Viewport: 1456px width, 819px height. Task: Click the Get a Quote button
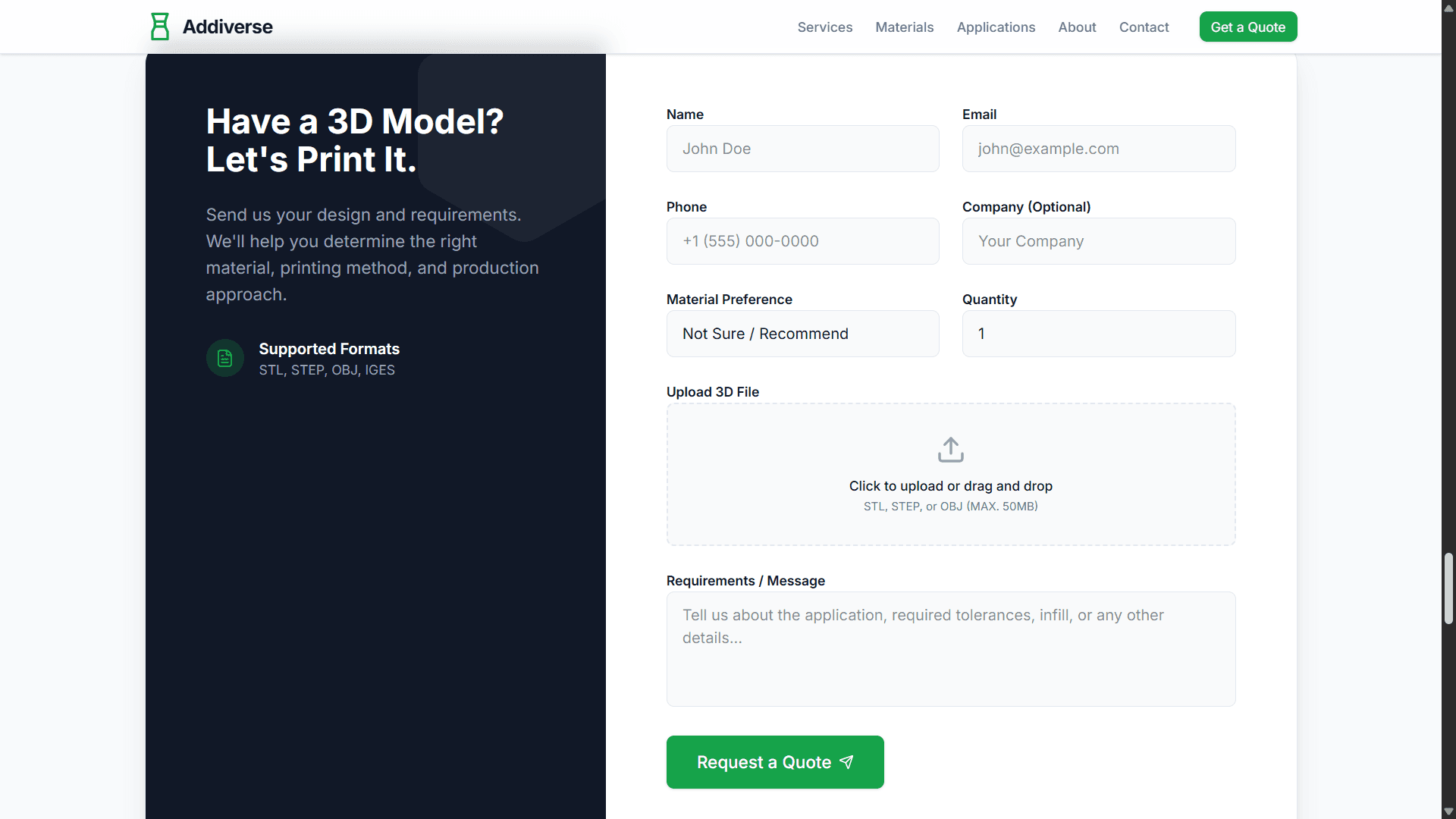[x=1248, y=27]
